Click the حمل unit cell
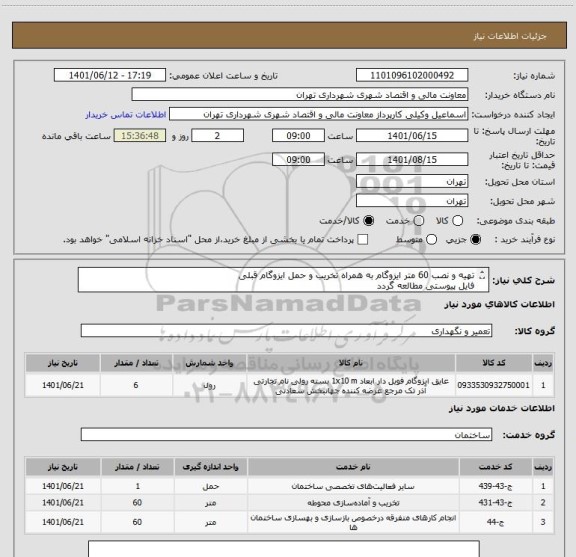Screen dimensions: 576x557 [x=211, y=486]
